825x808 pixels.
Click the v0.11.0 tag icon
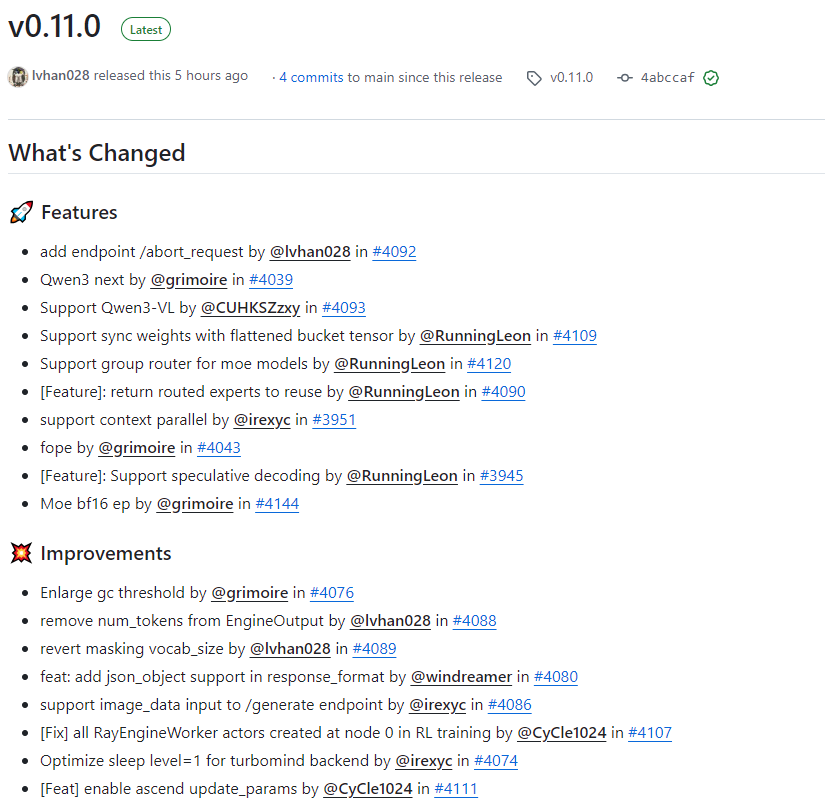point(535,78)
